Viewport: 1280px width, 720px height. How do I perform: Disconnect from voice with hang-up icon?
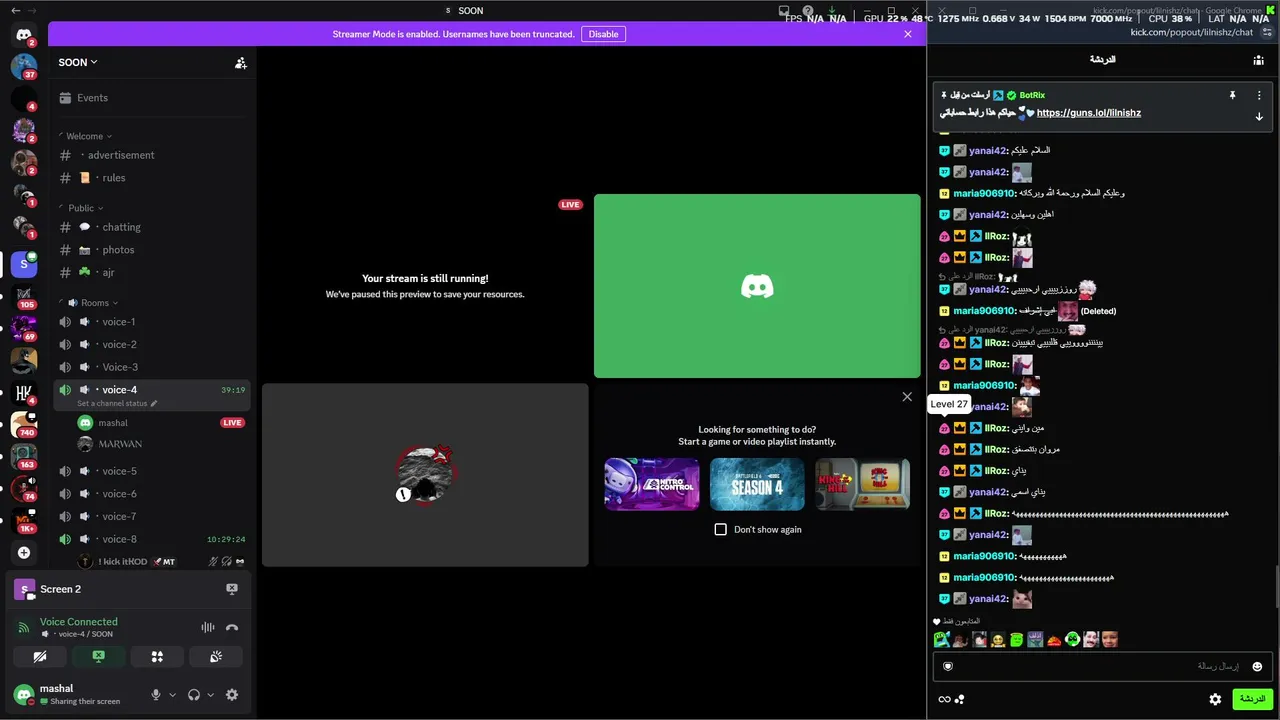pyautogui.click(x=232, y=628)
